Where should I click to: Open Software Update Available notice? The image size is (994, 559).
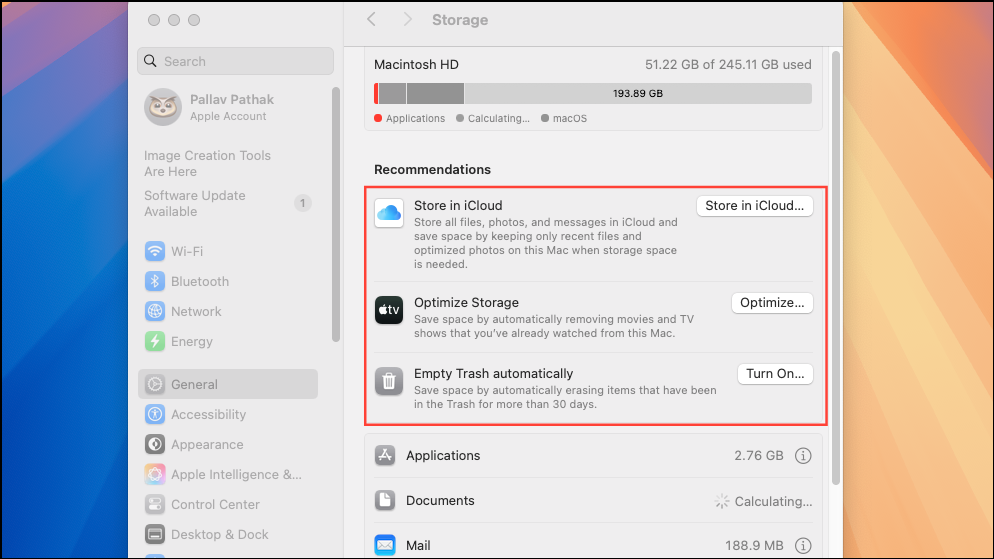click(x=195, y=203)
